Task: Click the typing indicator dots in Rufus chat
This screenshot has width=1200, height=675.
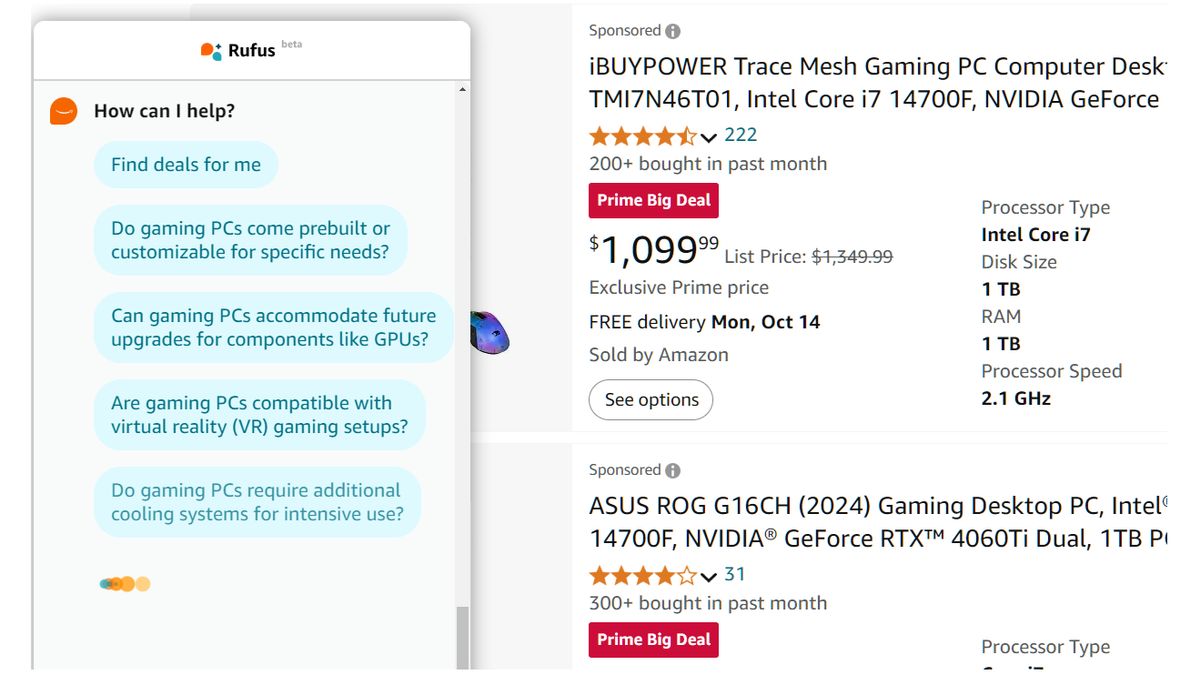Action: click(x=124, y=583)
